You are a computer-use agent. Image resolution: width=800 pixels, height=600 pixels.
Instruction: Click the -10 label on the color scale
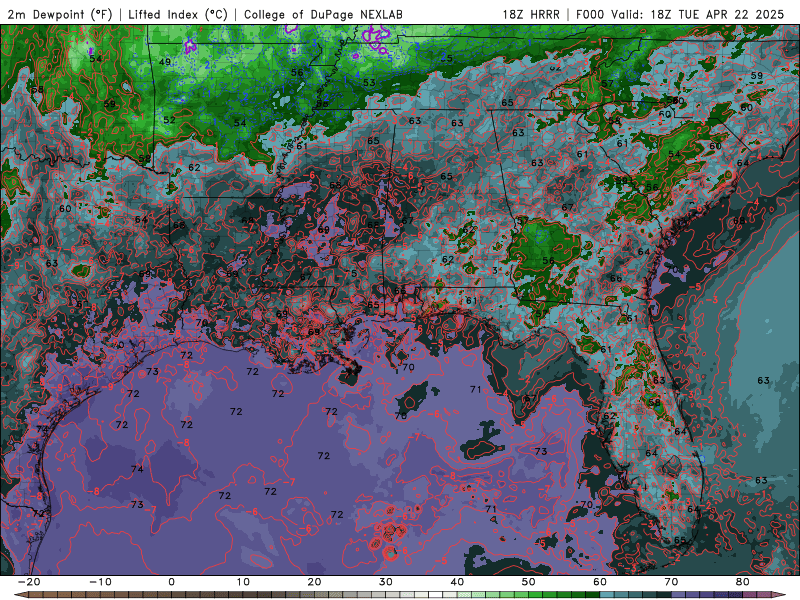tap(100, 582)
